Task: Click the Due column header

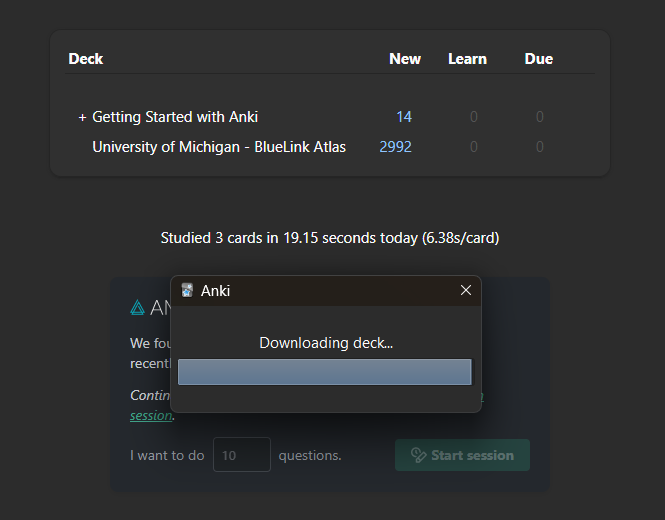Action: point(538,59)
